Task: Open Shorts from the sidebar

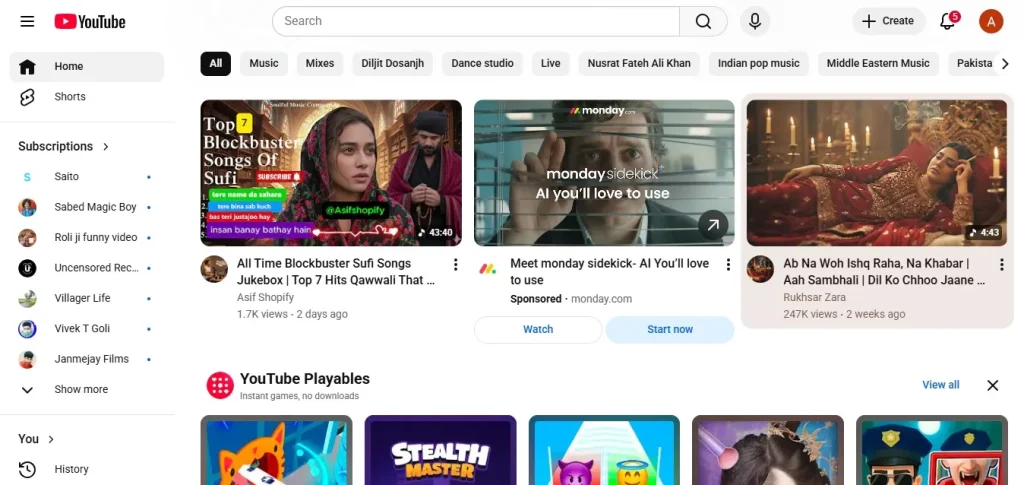Action: click(86, 97)
